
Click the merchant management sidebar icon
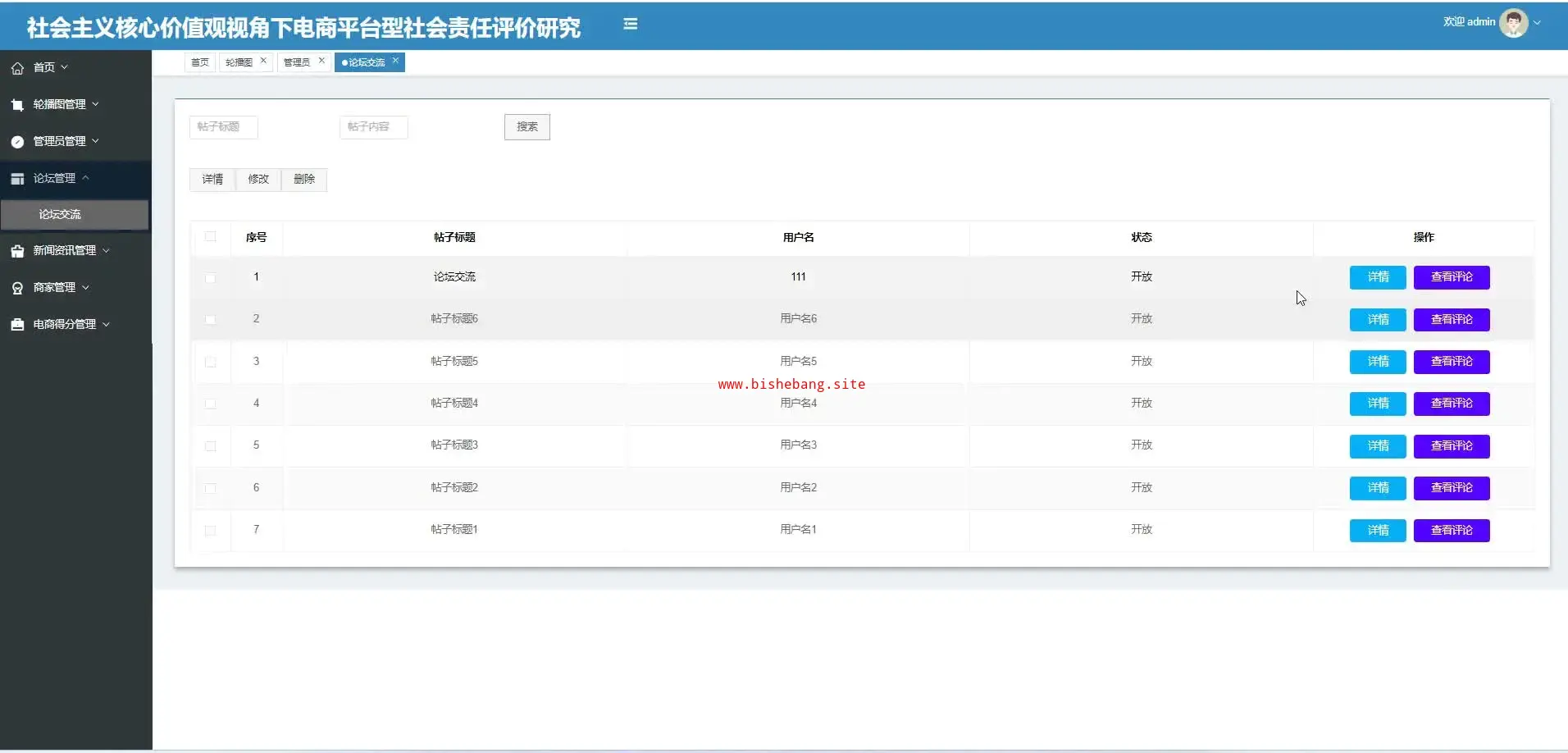(x=17, y=288)
